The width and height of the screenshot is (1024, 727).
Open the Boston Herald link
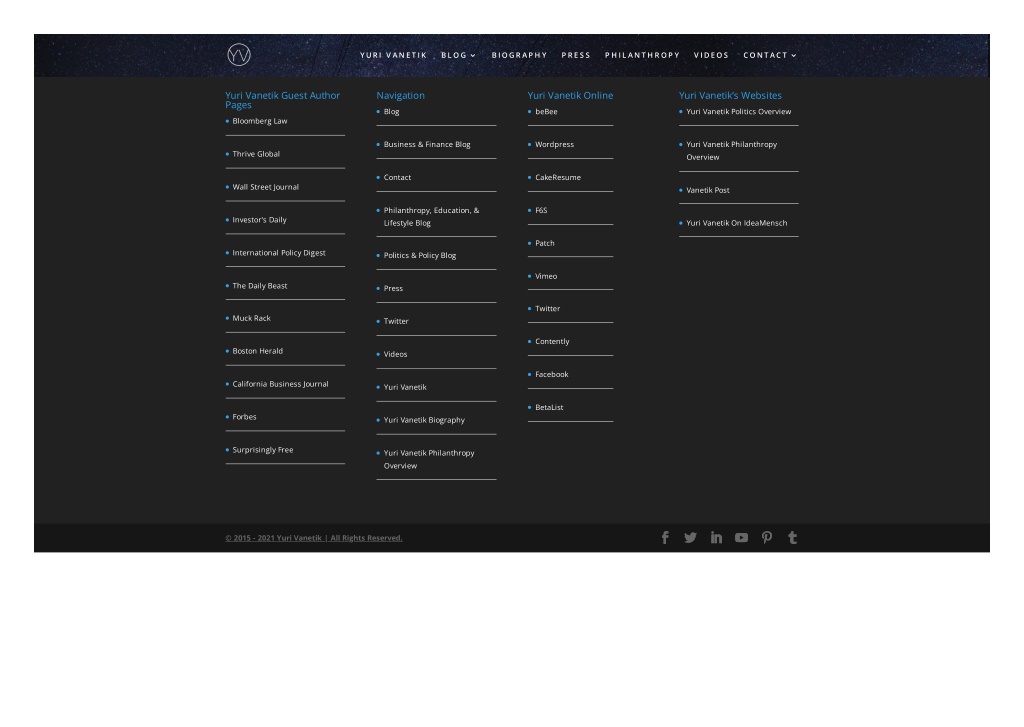point(257,351)
